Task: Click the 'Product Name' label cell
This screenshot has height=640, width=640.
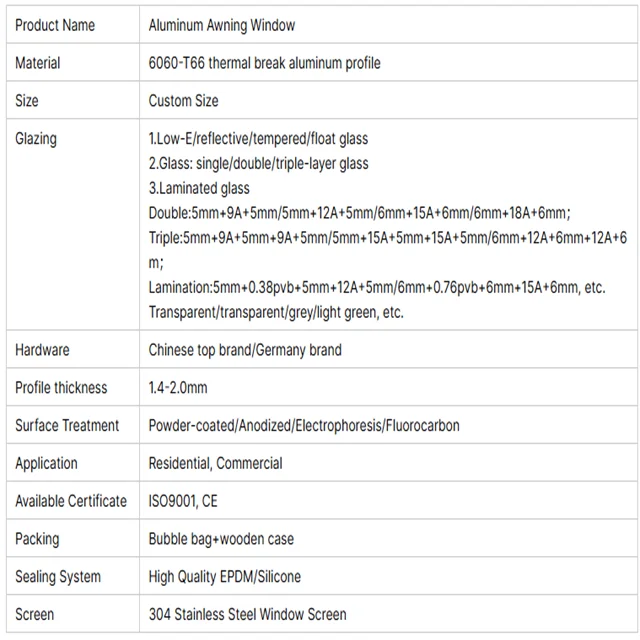Action: (x=55, y=25)
